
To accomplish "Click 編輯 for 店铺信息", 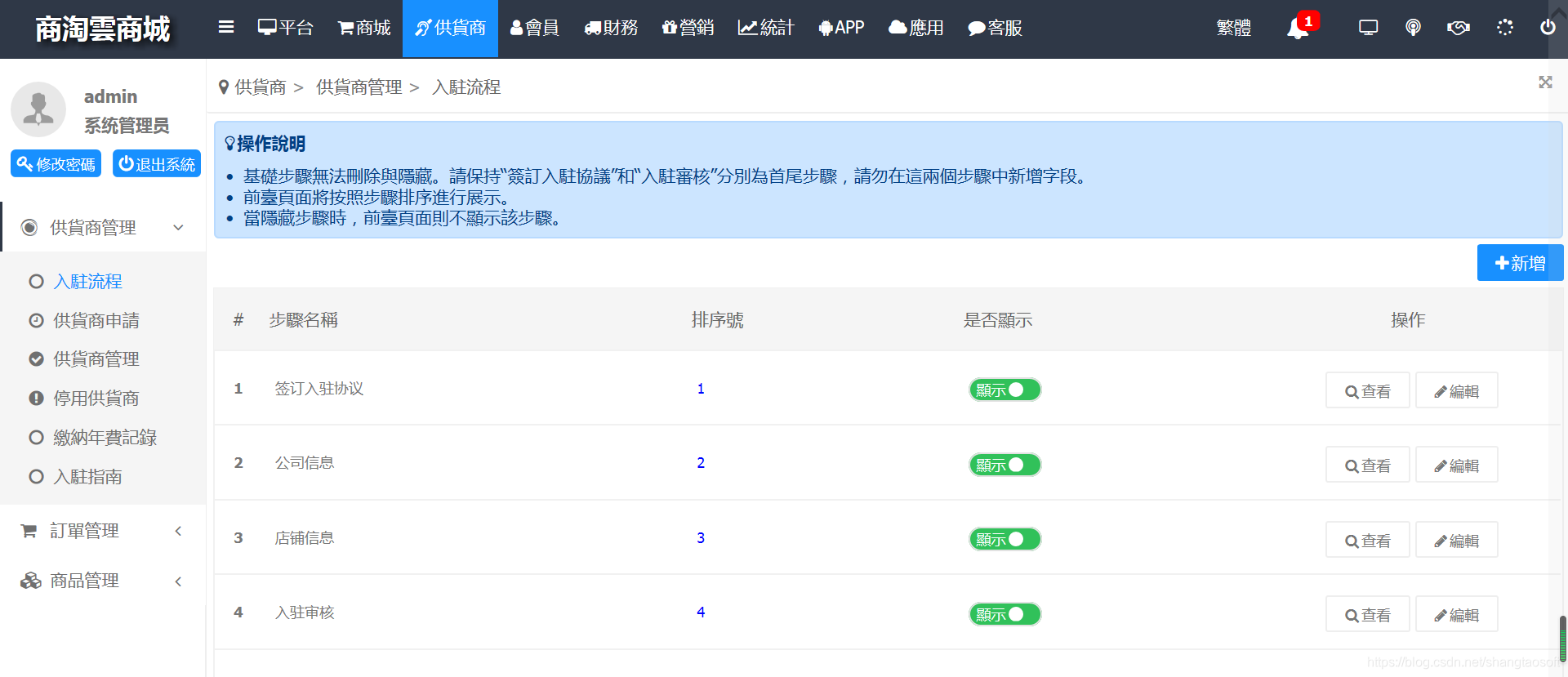I will [x=1456, y=540].
